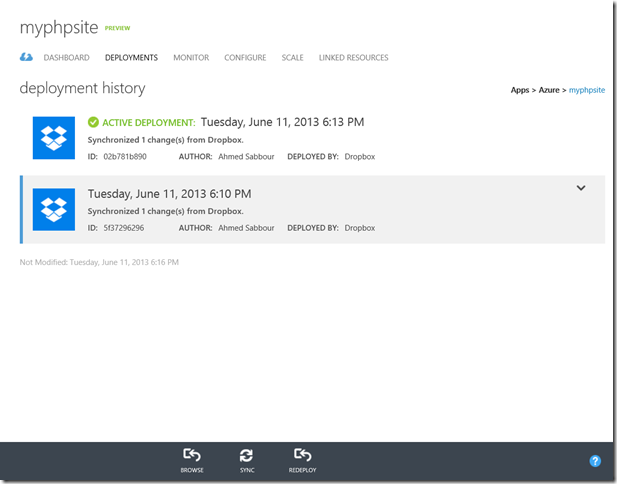Click the Redeploy button in bottom bar
The height and width of the screenshot is (484, 617).
coord(302,460)
